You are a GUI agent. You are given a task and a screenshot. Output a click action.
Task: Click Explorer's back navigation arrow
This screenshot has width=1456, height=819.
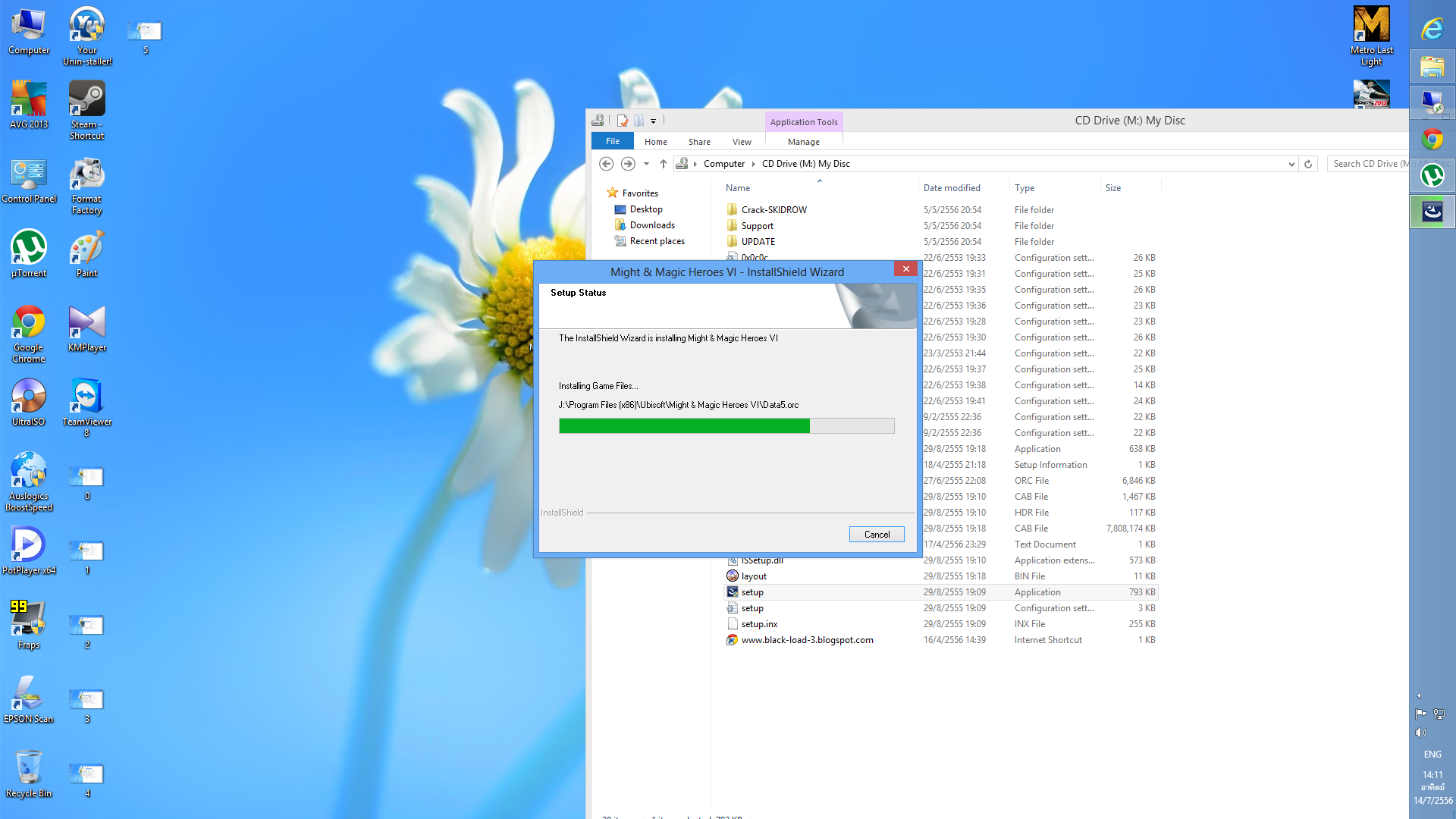click(x=606, y=164)
